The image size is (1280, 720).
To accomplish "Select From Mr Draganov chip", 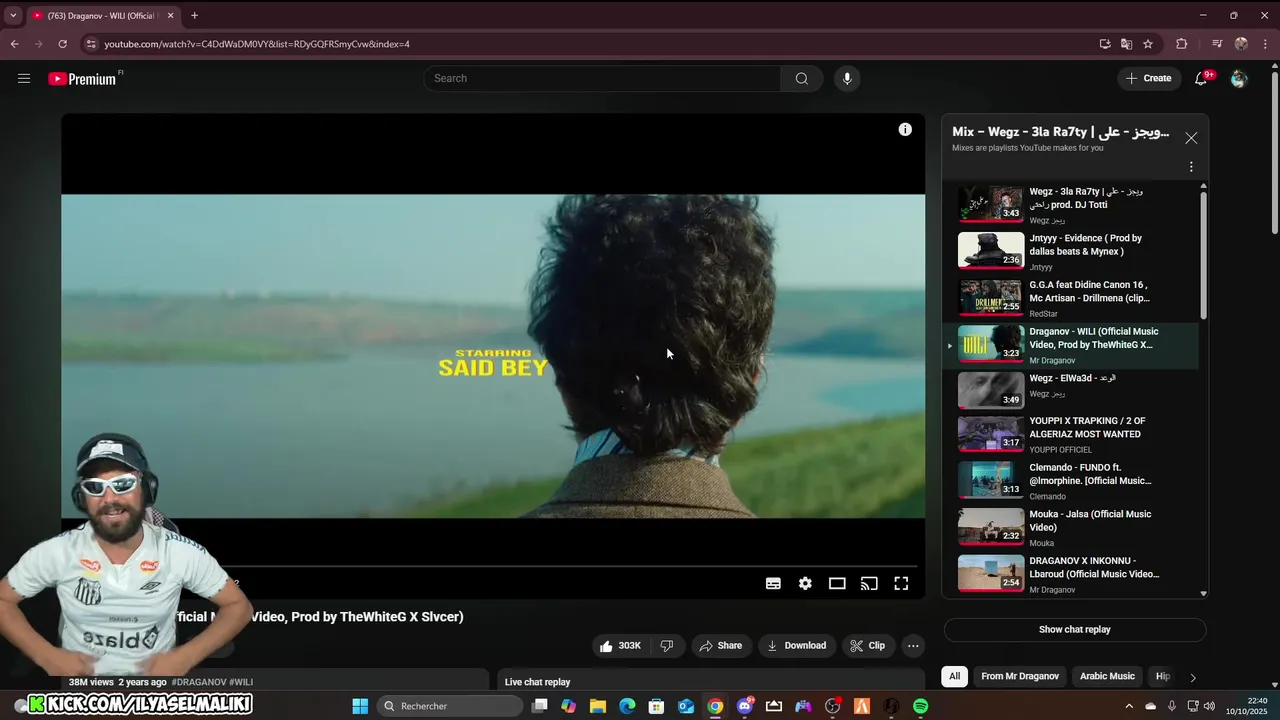I will pos(1020,676).
